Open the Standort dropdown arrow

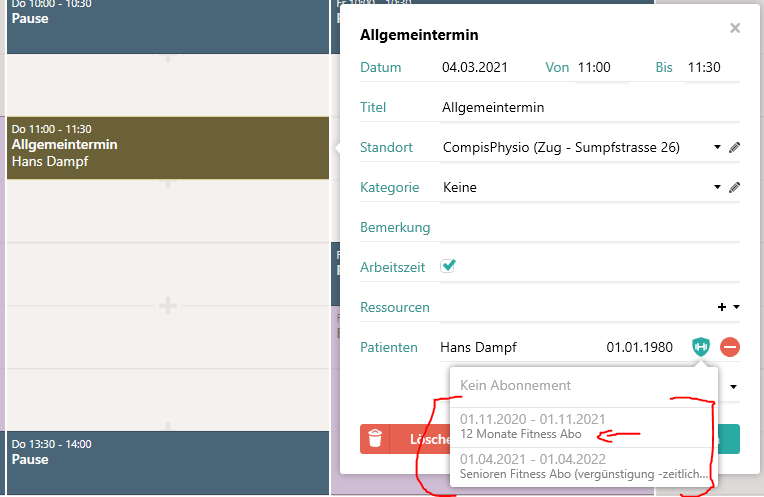point(717,147)
